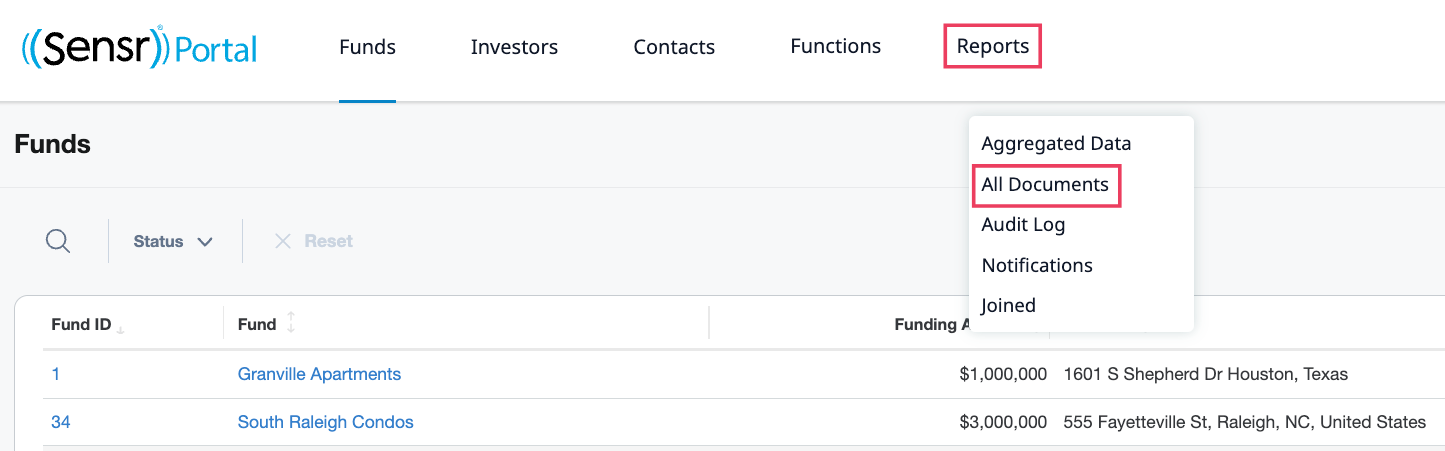Choose Aggregated Data report
This screenshot has height=451, width=1445.
tap(1056, 143)
